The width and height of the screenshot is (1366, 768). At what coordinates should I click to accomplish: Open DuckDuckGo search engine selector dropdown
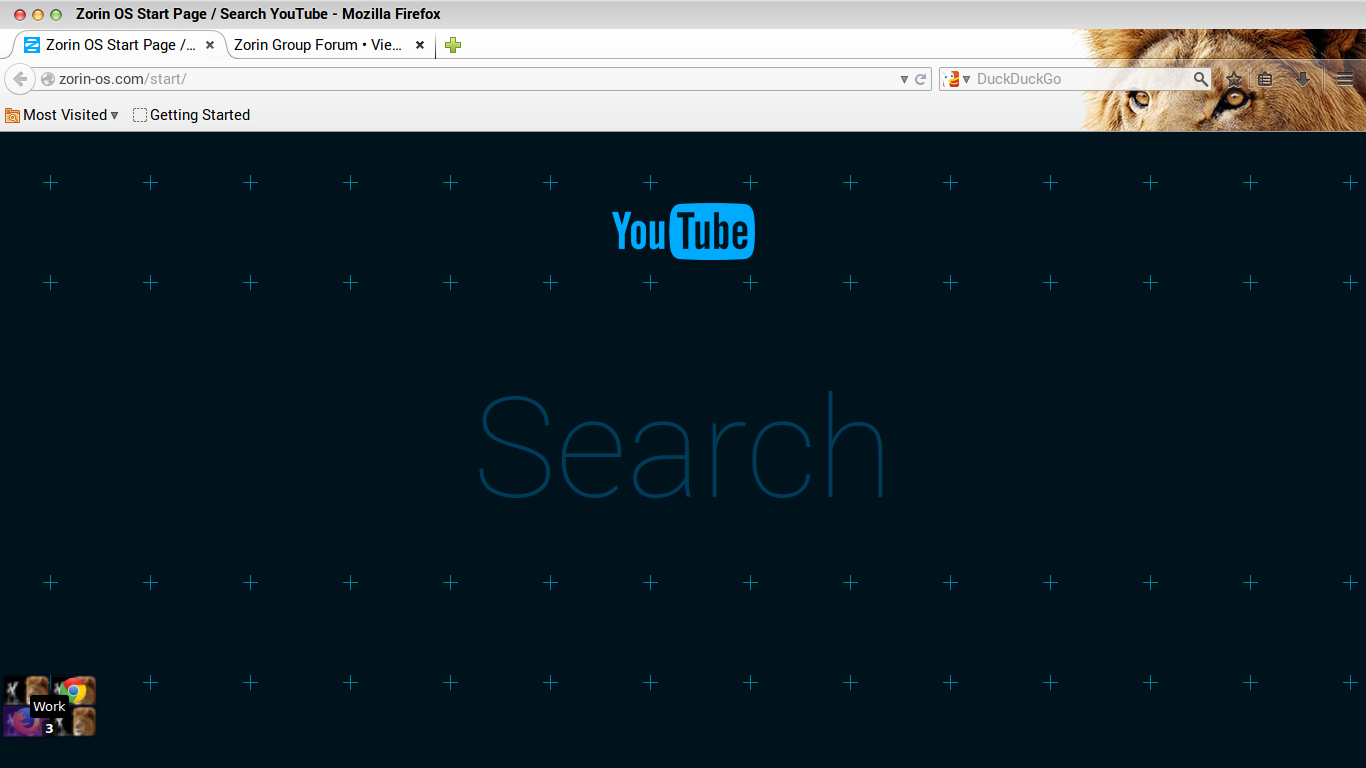pos(958,79)
